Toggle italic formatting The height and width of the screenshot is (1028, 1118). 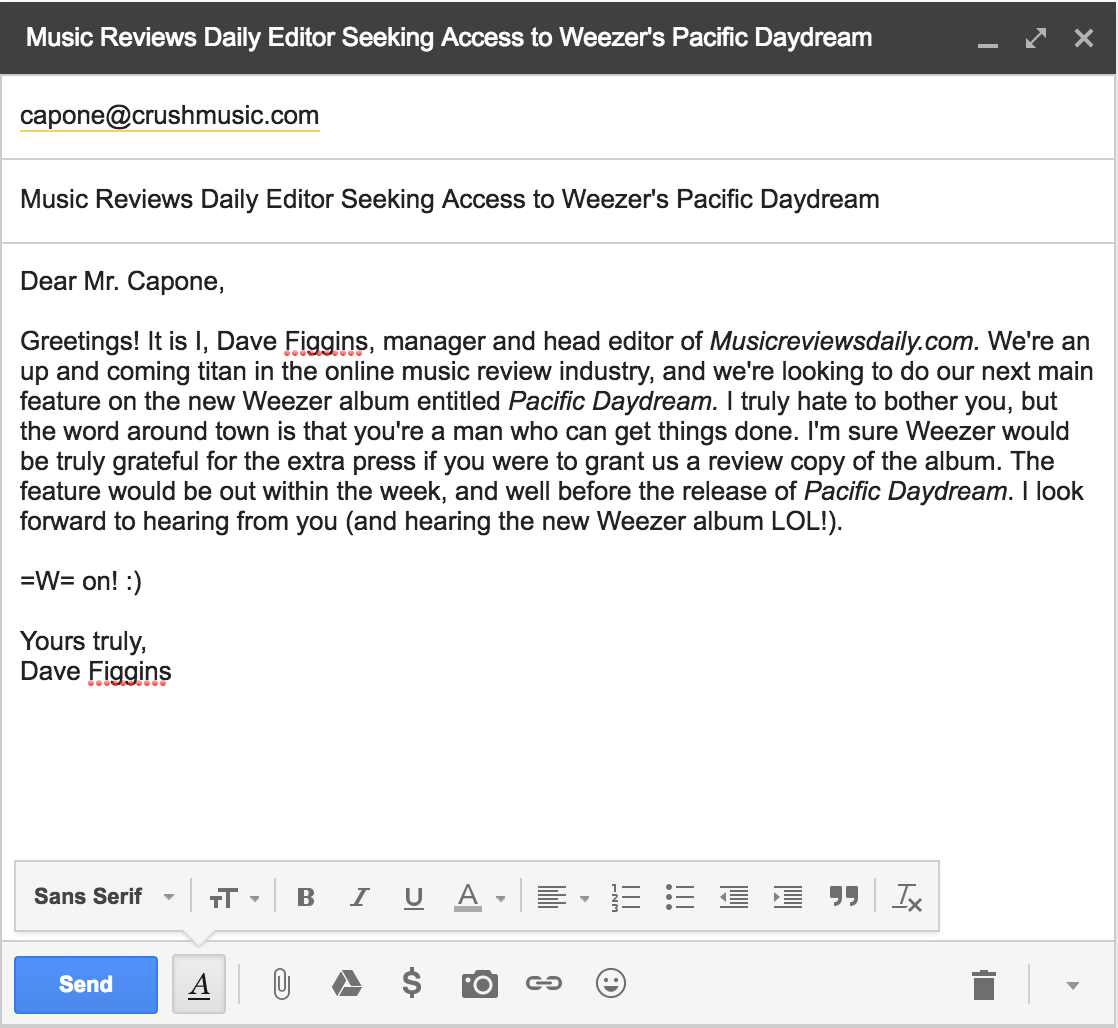[x=360, y=898]
